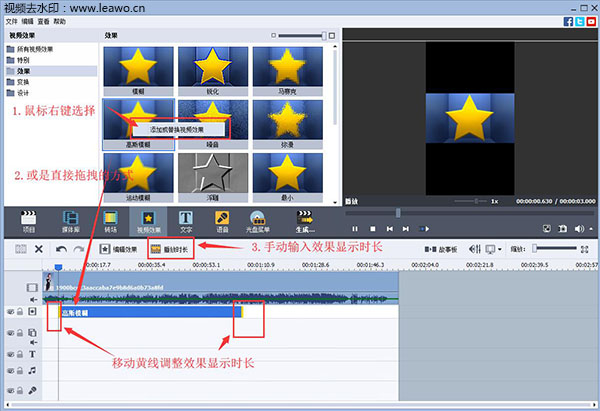Click the undo arrow icon
600x411 pixels.
61,249
